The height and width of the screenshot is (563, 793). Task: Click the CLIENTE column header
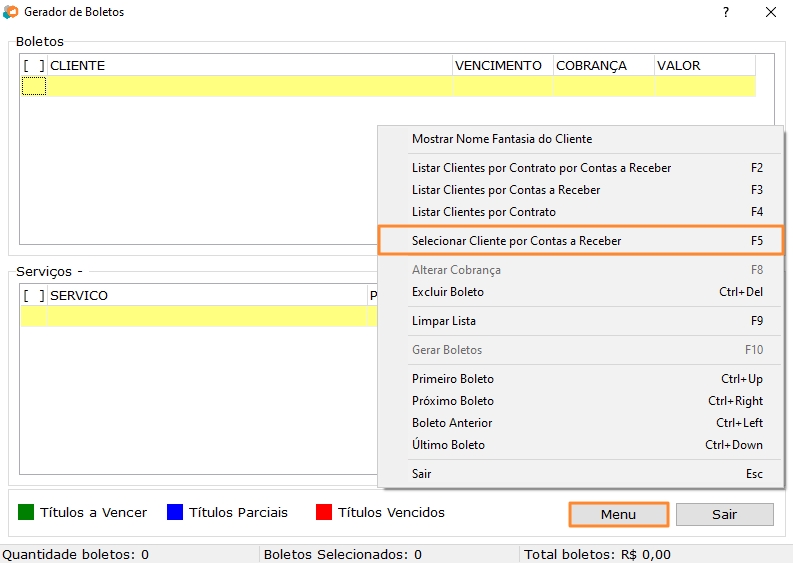pos(249,66)
